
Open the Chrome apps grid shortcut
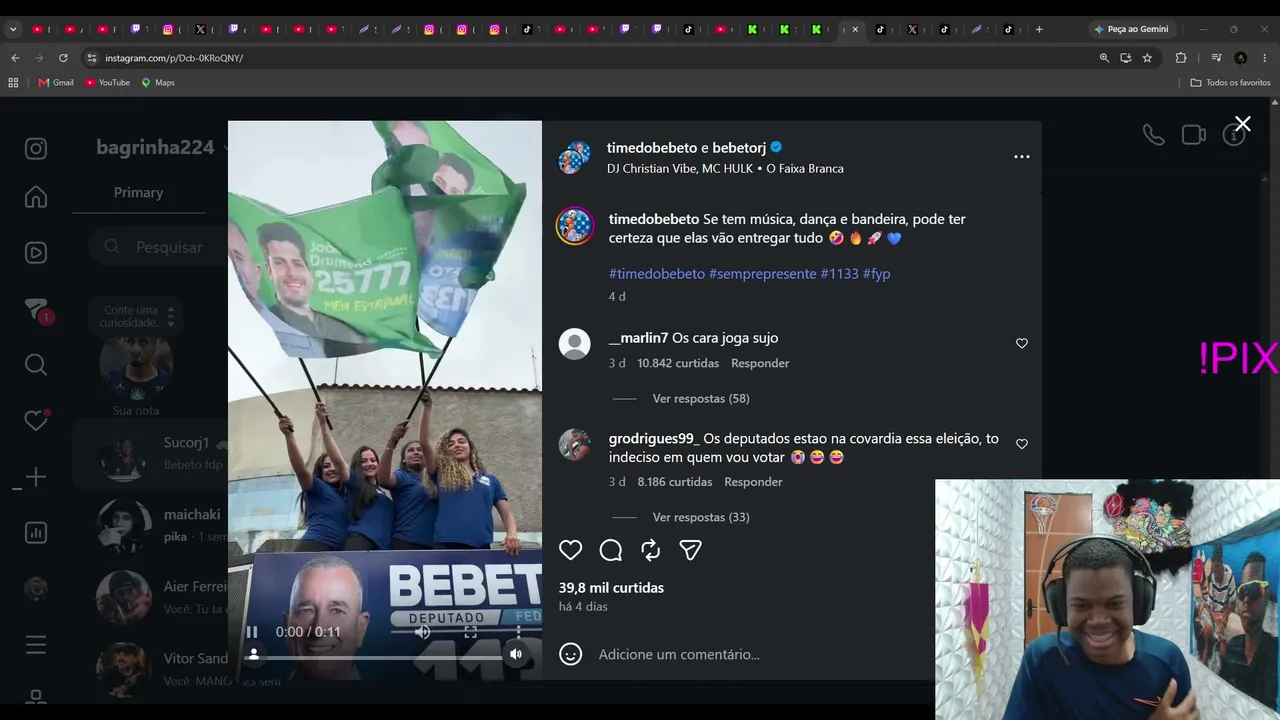pos(13,83)
